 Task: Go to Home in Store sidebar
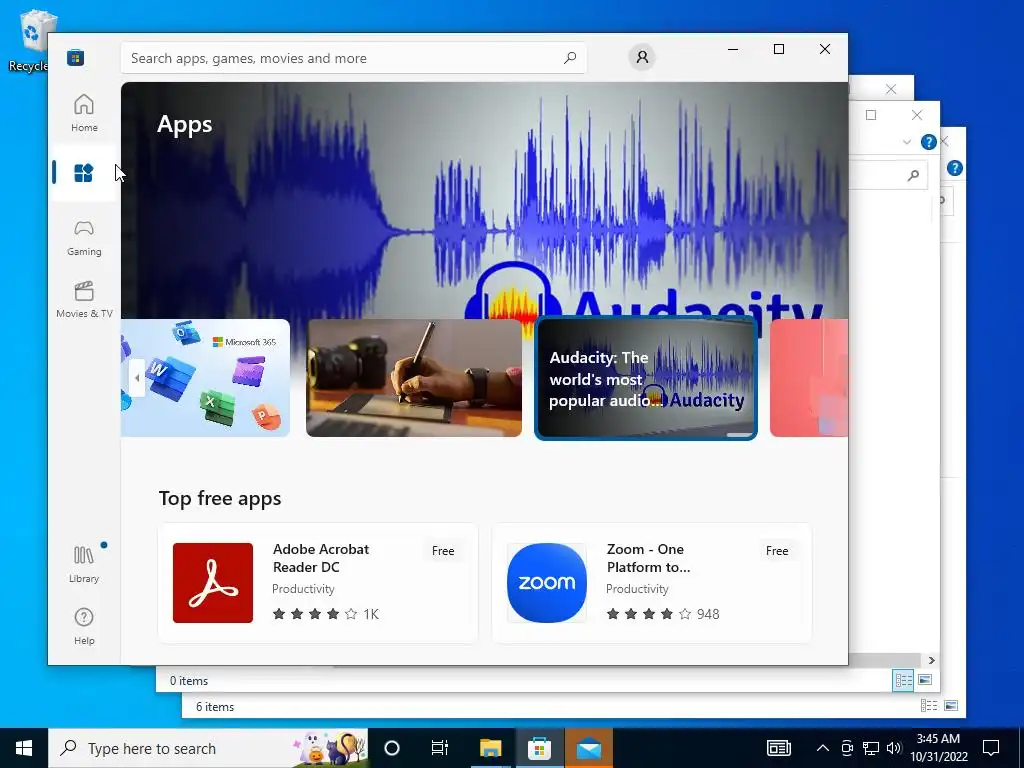[x=84, y=112]
